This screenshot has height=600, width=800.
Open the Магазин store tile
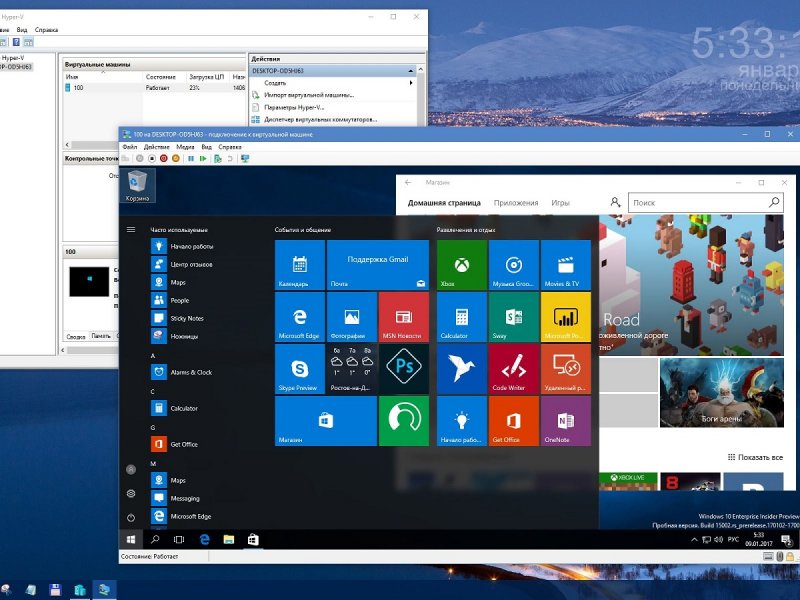tap(326, 421)
